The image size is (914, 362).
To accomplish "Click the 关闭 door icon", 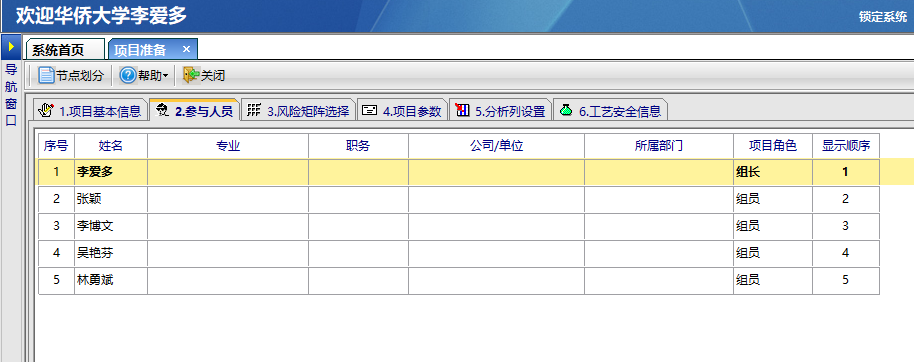I will click(191, 75).
